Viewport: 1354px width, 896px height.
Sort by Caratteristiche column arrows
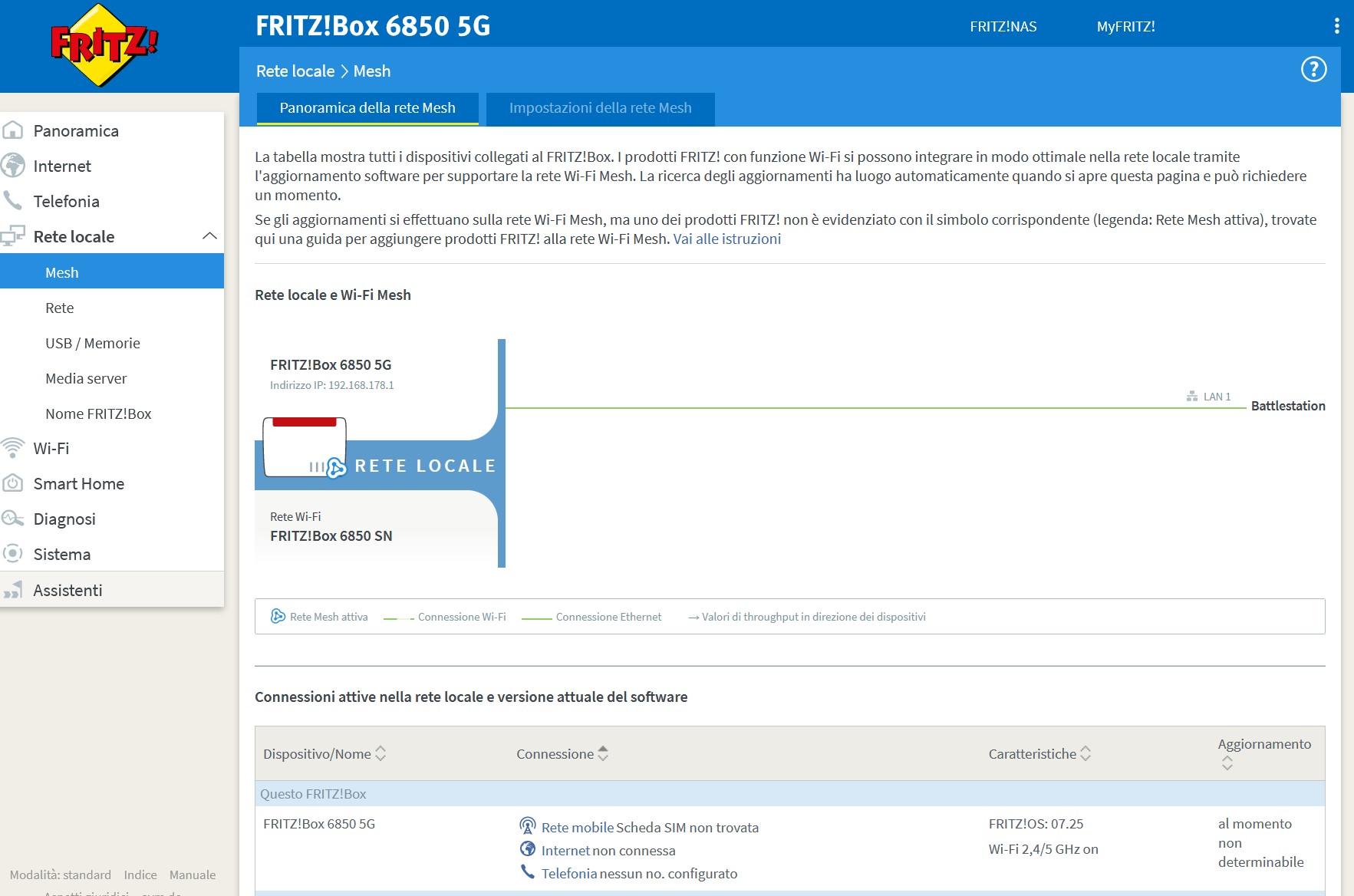tap(1086, 753)
